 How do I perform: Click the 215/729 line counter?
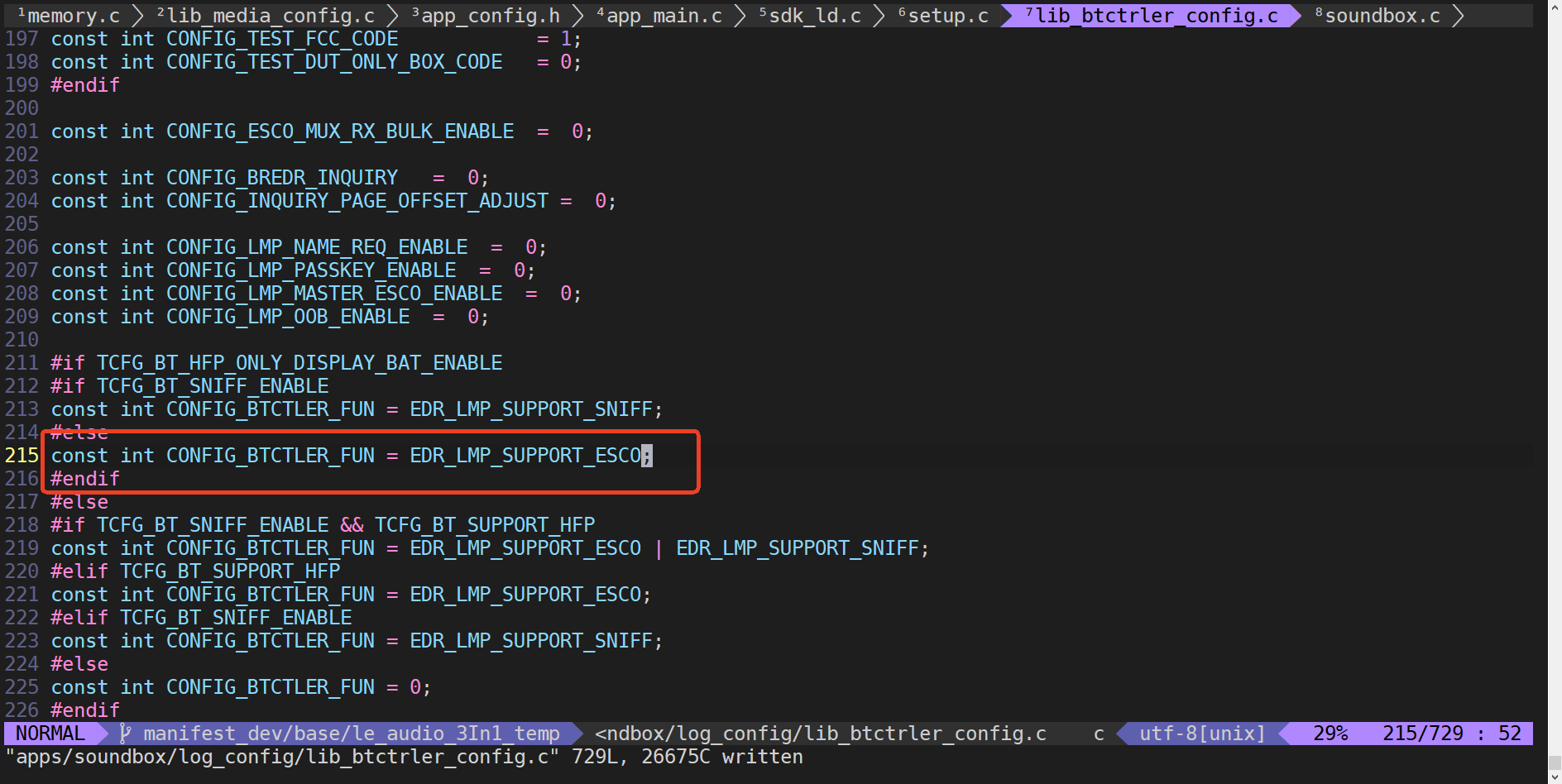pyautogui.click(x=1423, y=734)
